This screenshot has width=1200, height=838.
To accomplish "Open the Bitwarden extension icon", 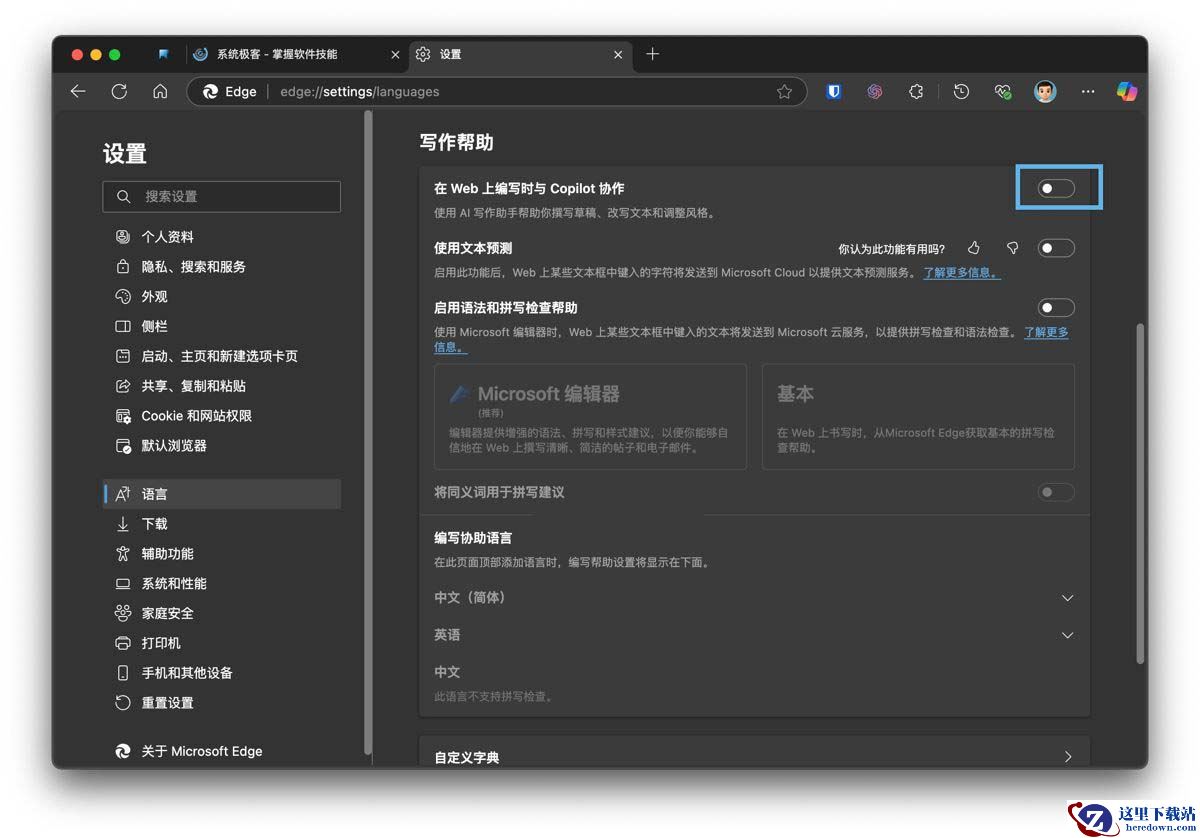I will (x=834, y=91).
